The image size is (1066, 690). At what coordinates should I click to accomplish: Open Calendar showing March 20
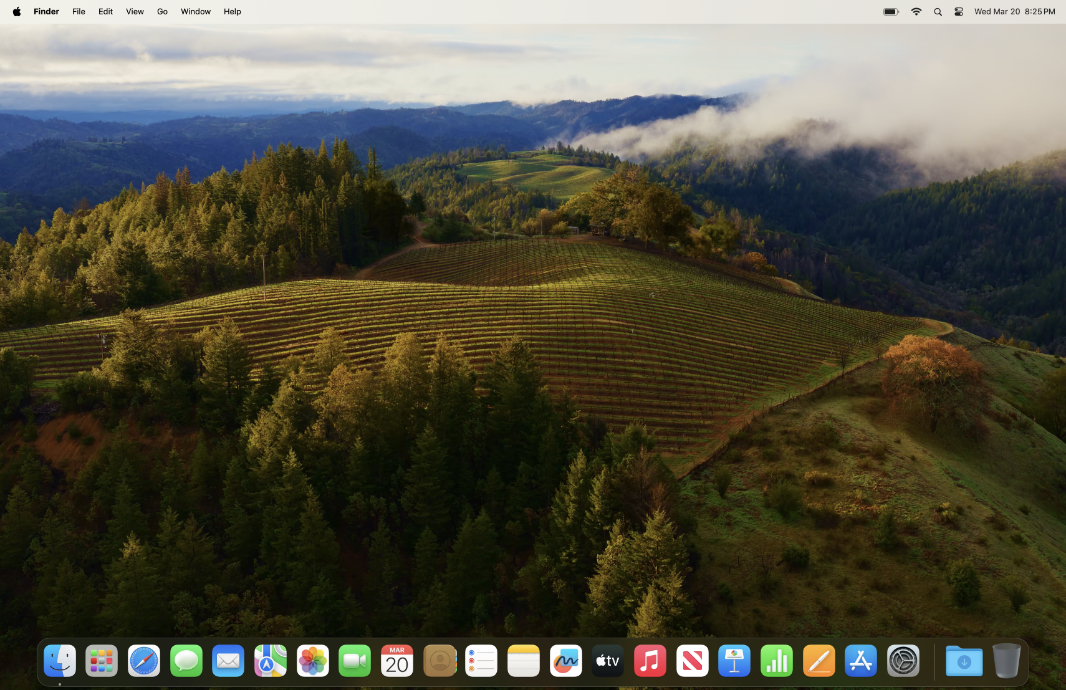[396, 660]
